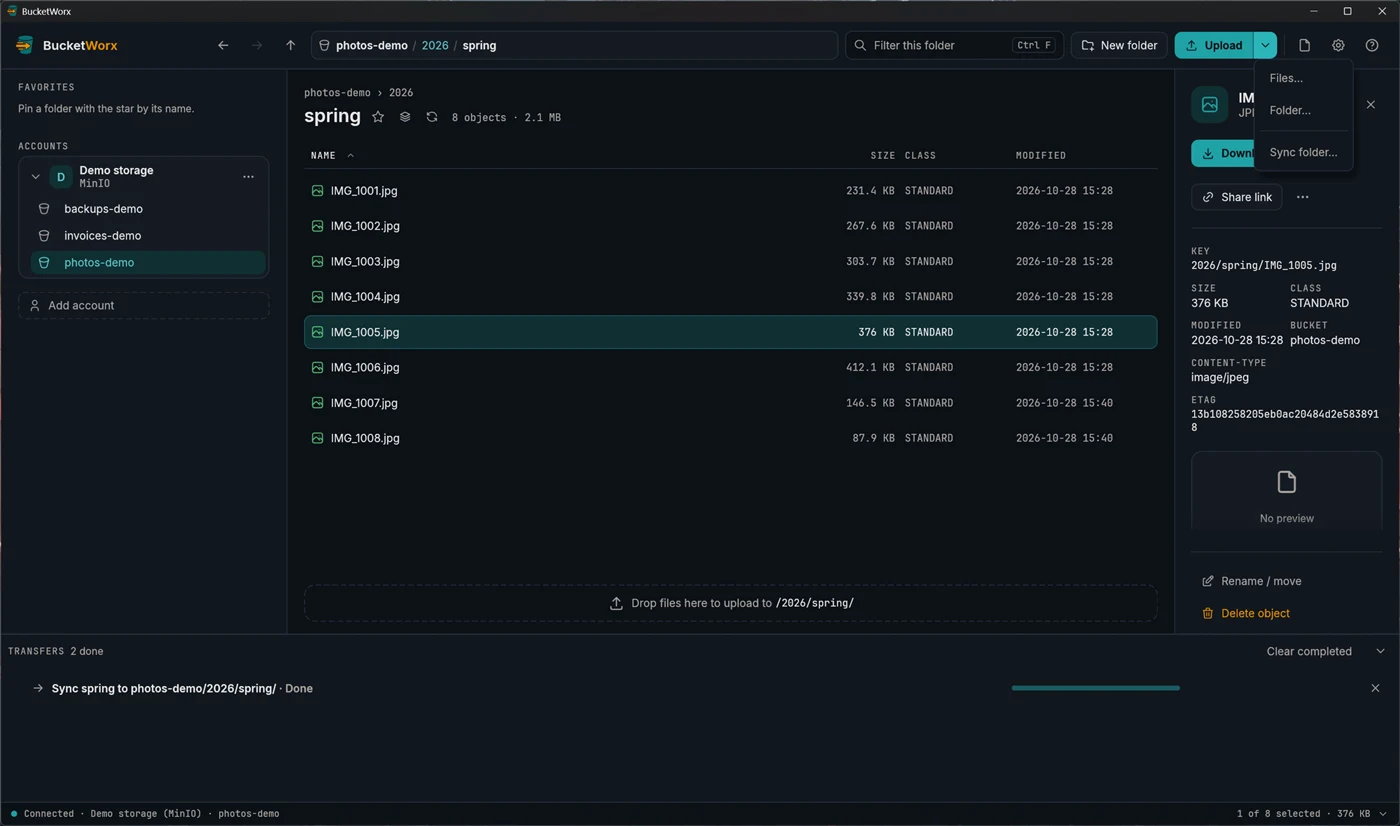Choose Folder... from the Upload menu
Screen dimensions: 1400x826
[1303, 111]
